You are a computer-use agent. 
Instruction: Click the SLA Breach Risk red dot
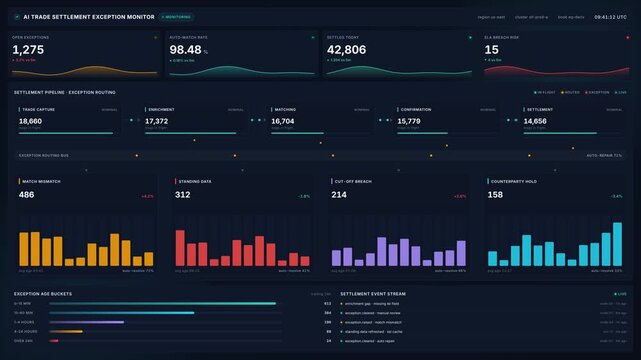pyautogui.click(x=628, y=38)
